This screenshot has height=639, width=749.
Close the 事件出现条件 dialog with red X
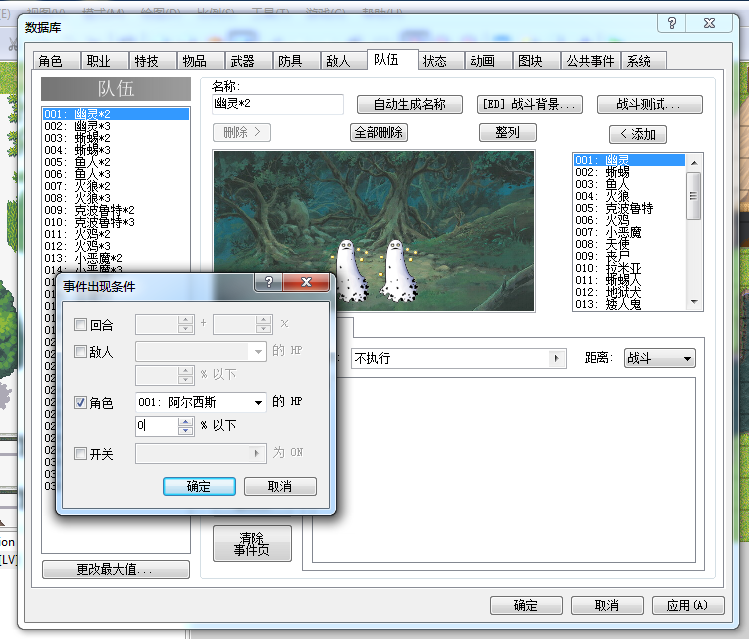pos(306,282)
